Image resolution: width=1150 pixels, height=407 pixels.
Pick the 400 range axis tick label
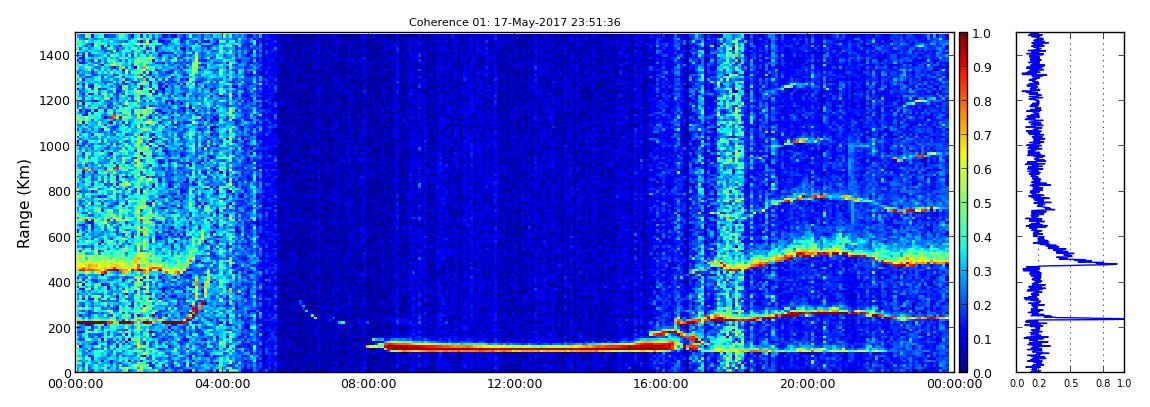59,282
